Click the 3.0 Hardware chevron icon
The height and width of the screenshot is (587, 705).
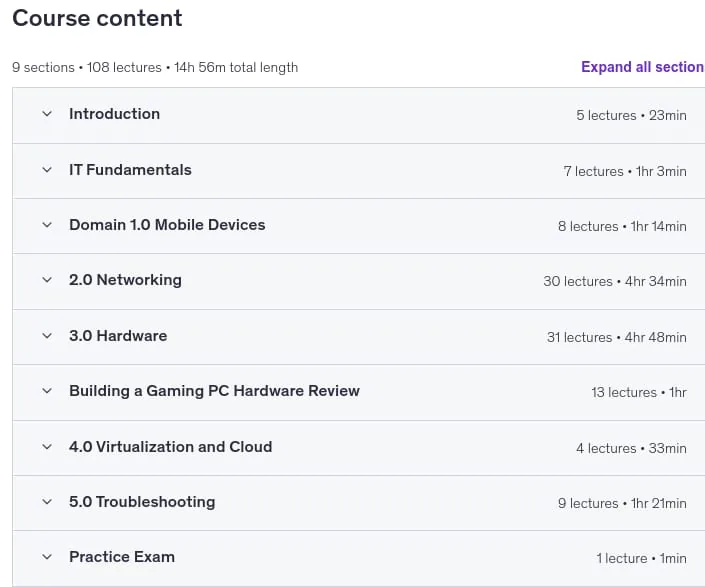point(47,336)
